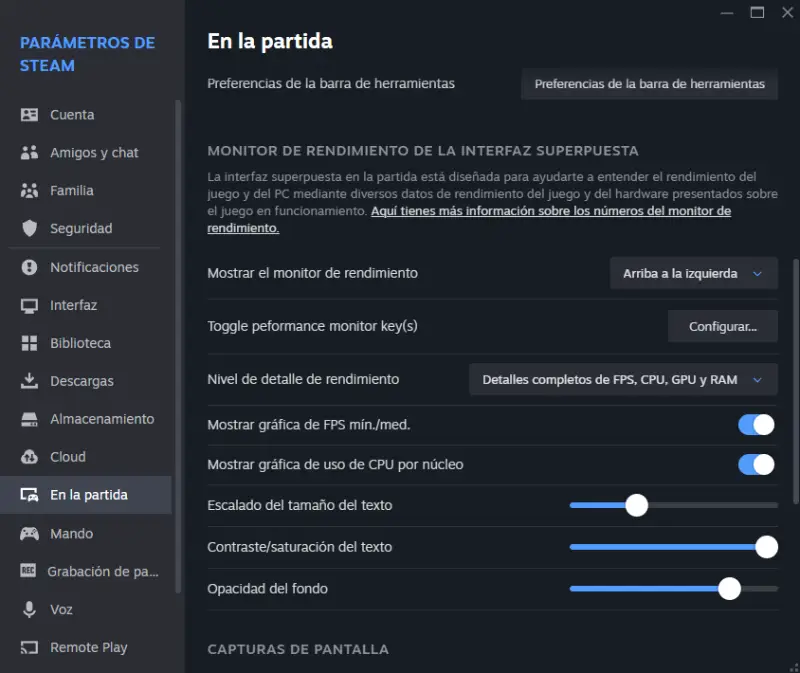The image size is (800, 673).
Task: Click the Voz microphone icon
Action: [x=29, y=609]
